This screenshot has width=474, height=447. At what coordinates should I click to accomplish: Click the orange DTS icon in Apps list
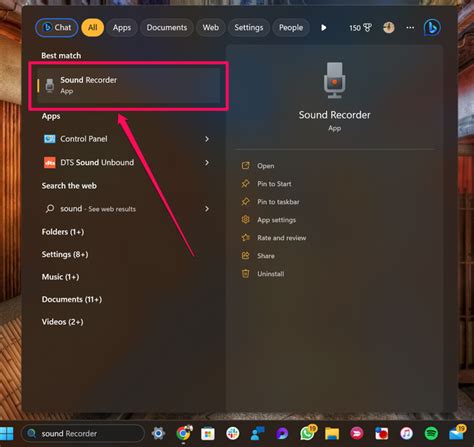(x=50, y=163)
